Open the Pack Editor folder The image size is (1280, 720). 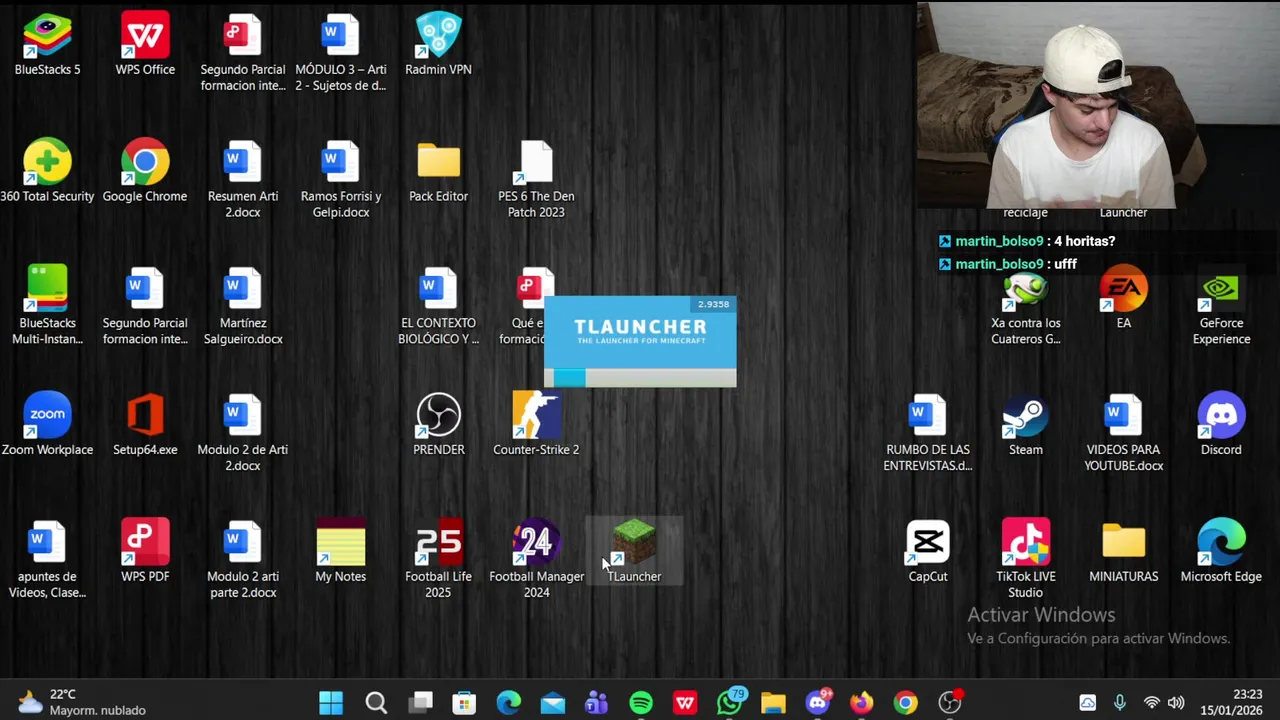438,171
